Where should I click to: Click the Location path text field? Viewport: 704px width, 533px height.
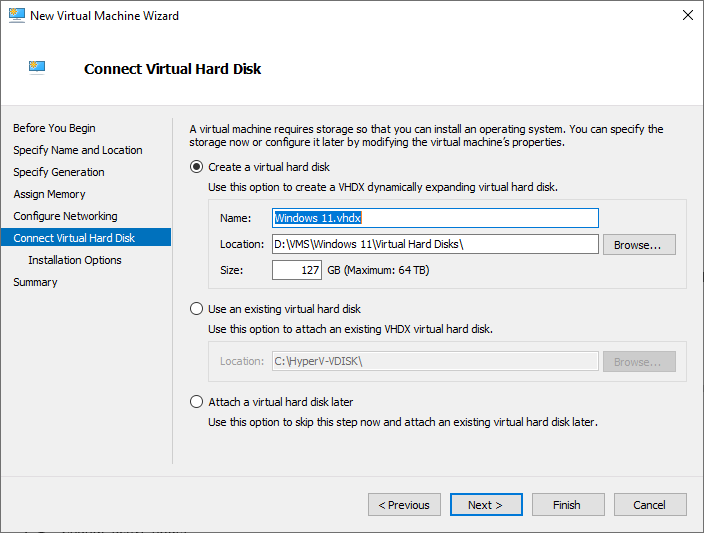point(435,244)
